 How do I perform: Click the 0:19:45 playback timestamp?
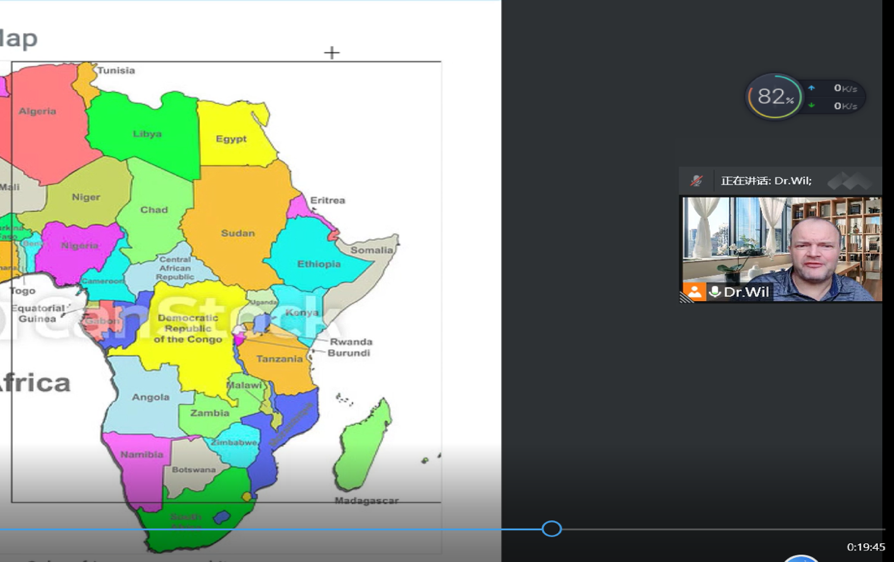pyautogui.click(x=865, y=547)
